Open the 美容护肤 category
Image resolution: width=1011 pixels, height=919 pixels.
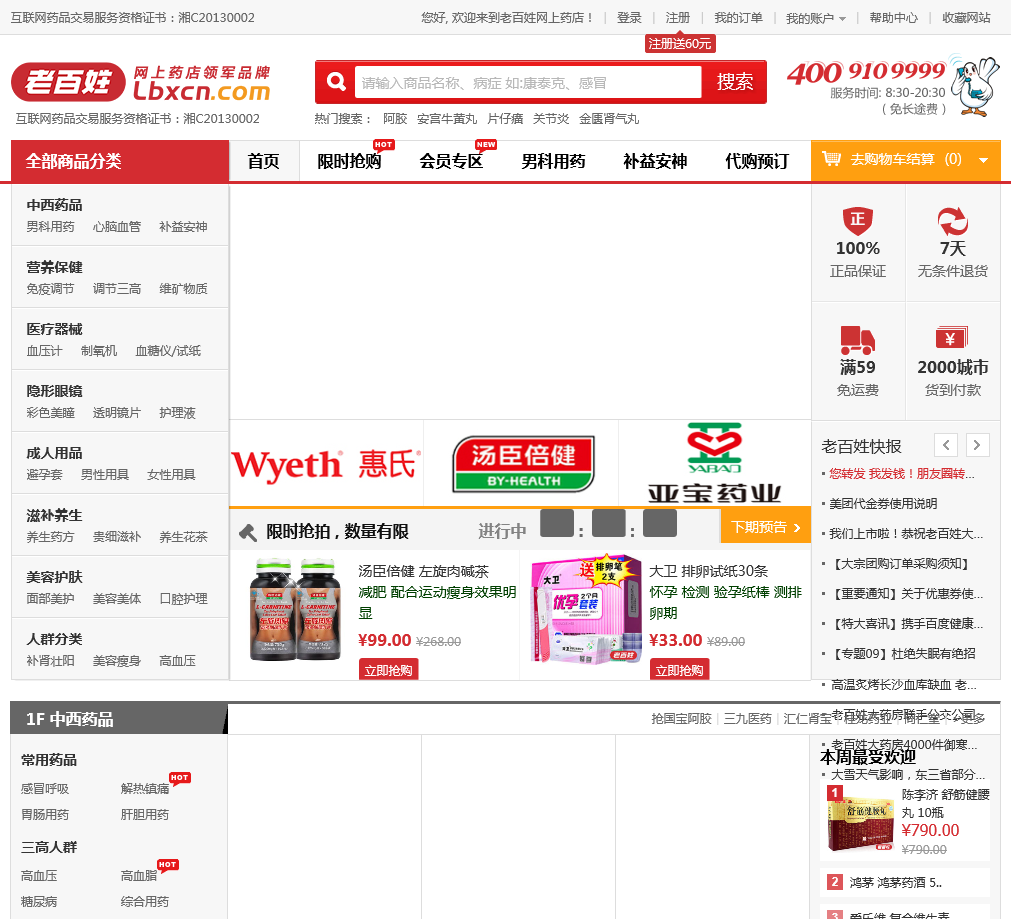54,577
